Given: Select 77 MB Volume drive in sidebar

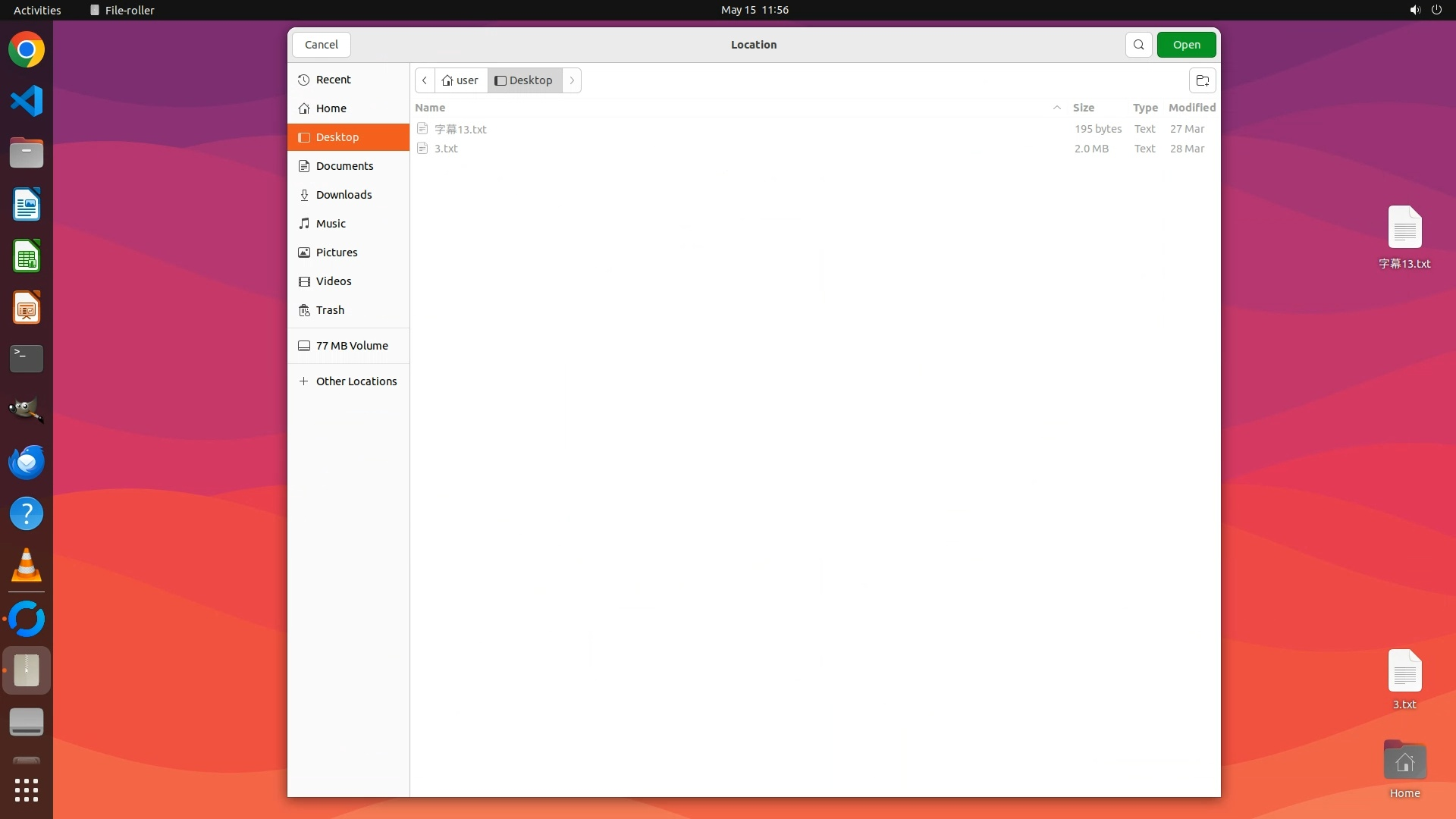Looking at the screenshot, I should pyautogui.click(x=351, y=346).
